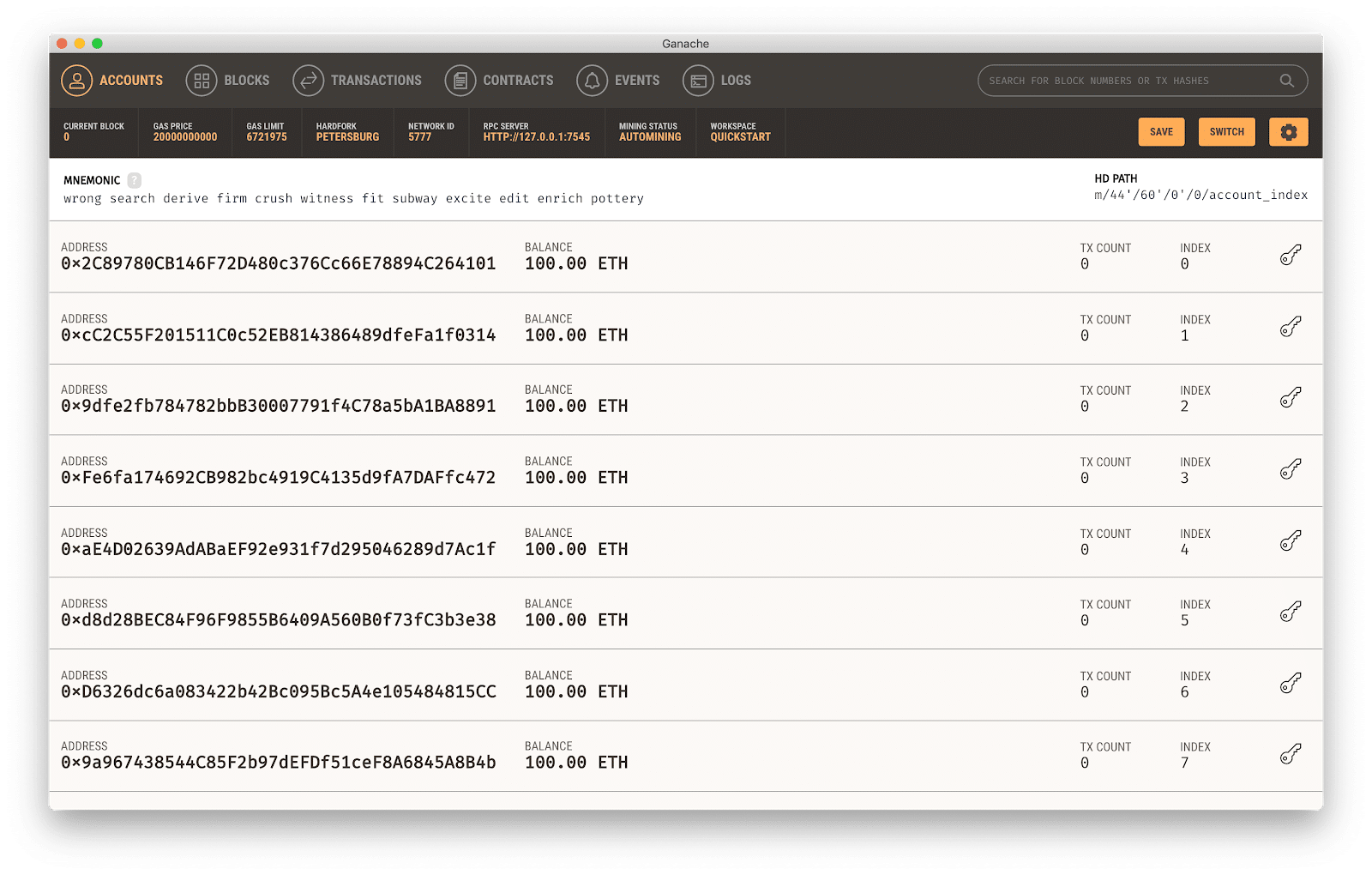Image resolution: width=1372 pixels, height=875 pixels.
Task: Show private key for index 2 account
Action: (x=1291, y=398)
